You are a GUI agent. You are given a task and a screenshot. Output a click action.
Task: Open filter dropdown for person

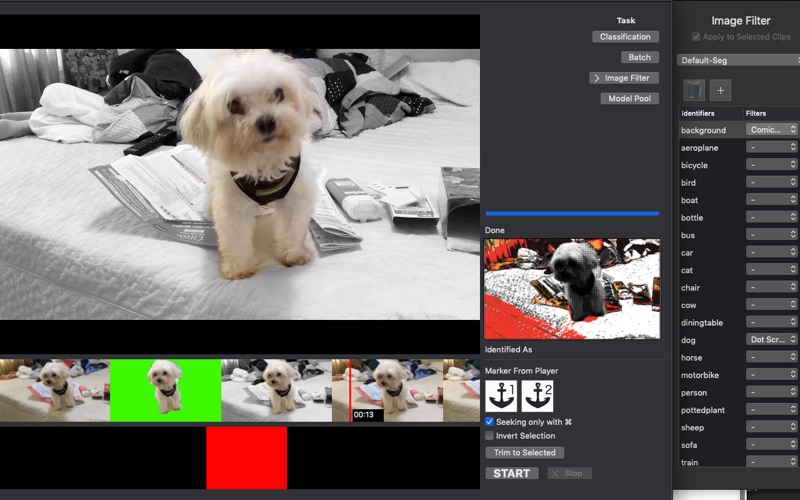[771, 393]
